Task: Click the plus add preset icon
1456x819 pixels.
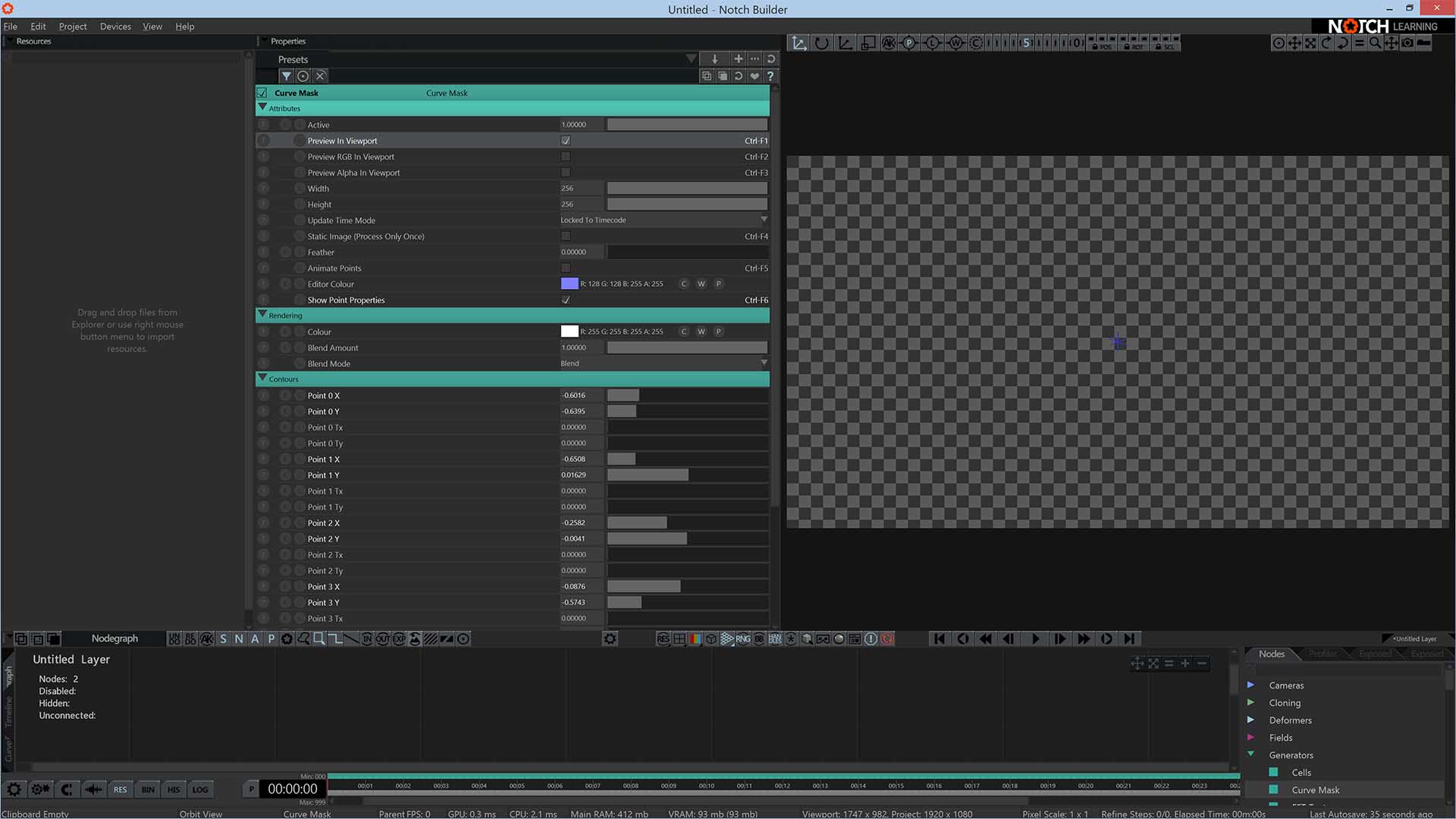Action: (x=738, y=59)
